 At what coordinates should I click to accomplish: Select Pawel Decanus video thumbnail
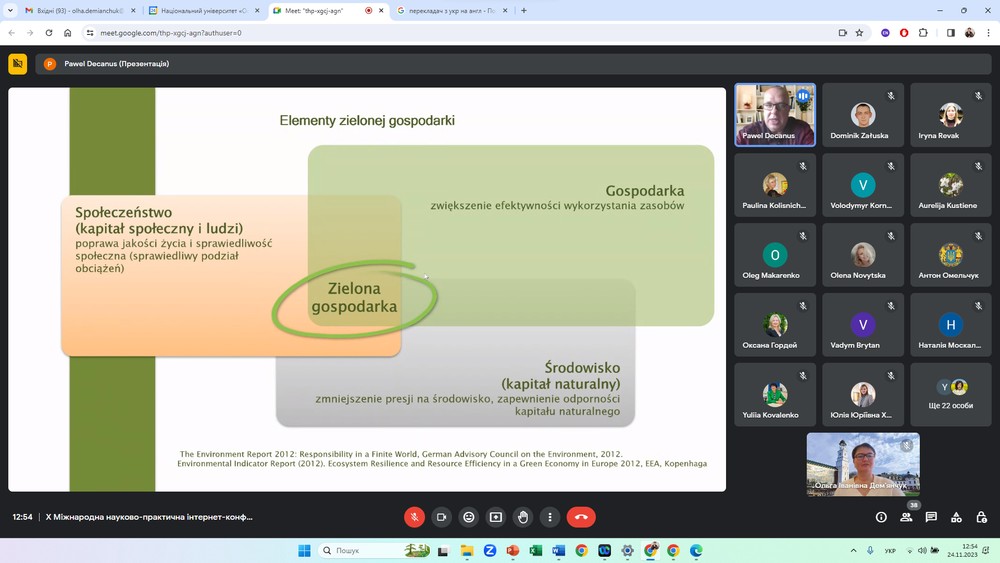775,114
